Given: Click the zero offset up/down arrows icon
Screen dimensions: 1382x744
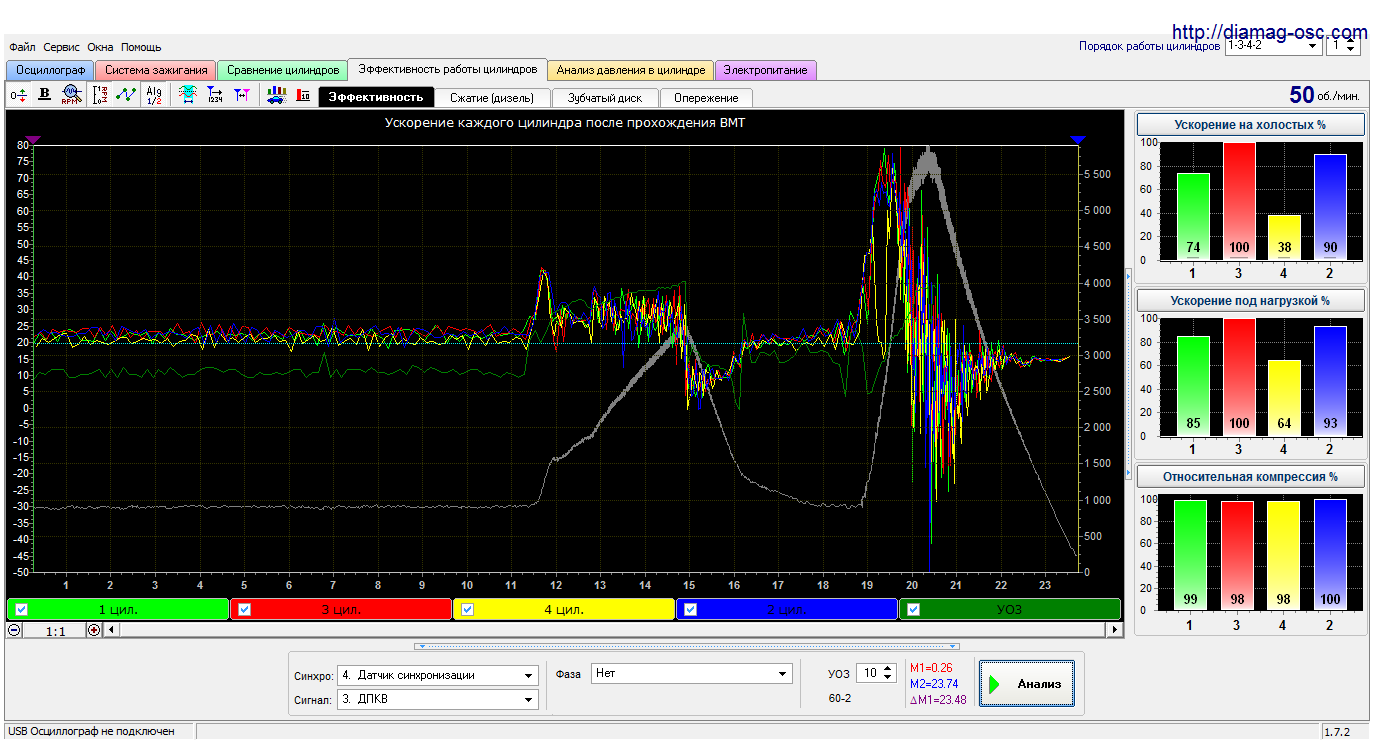Looking at the screenshot, I should click(18, 95).
